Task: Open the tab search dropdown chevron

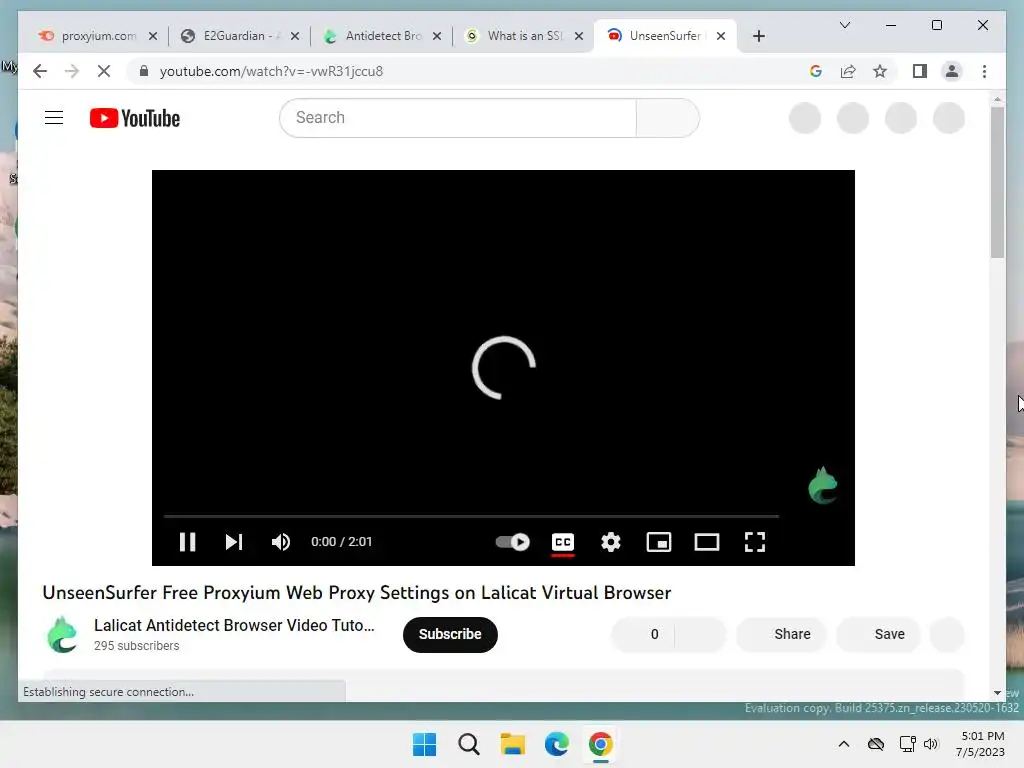Action: coord(844,25)
